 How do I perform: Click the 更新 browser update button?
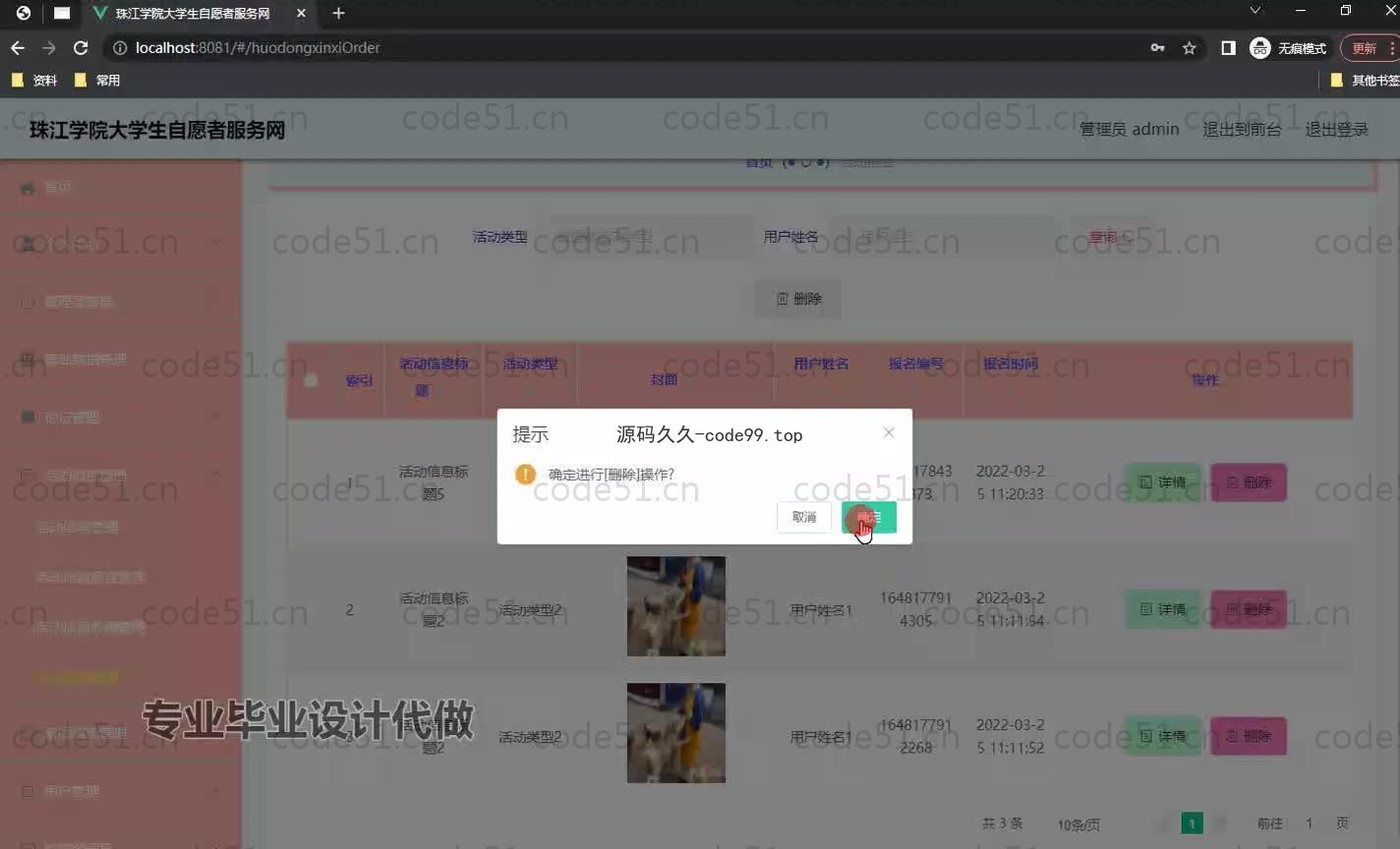coord(1370,47)
